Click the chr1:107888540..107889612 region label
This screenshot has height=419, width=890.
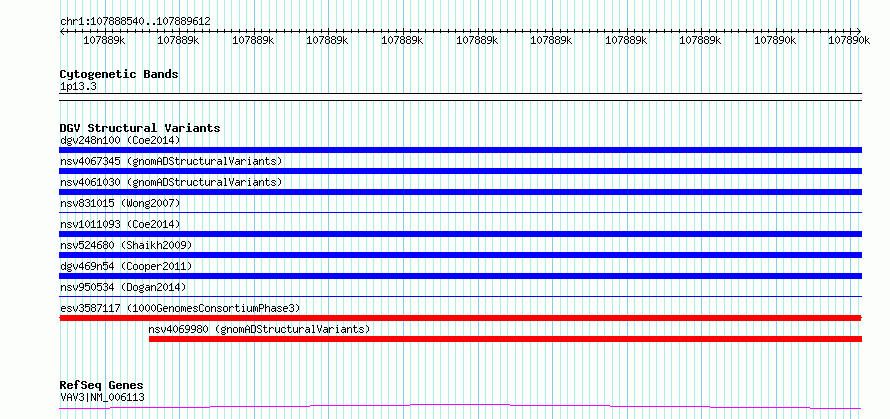click(x=135, y=22)
